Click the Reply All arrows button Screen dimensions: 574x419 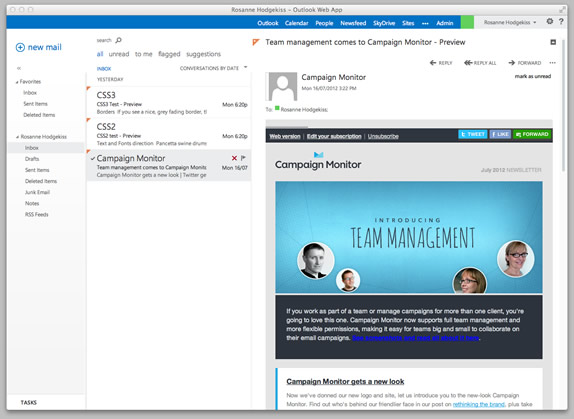click(x=480, y=63)
